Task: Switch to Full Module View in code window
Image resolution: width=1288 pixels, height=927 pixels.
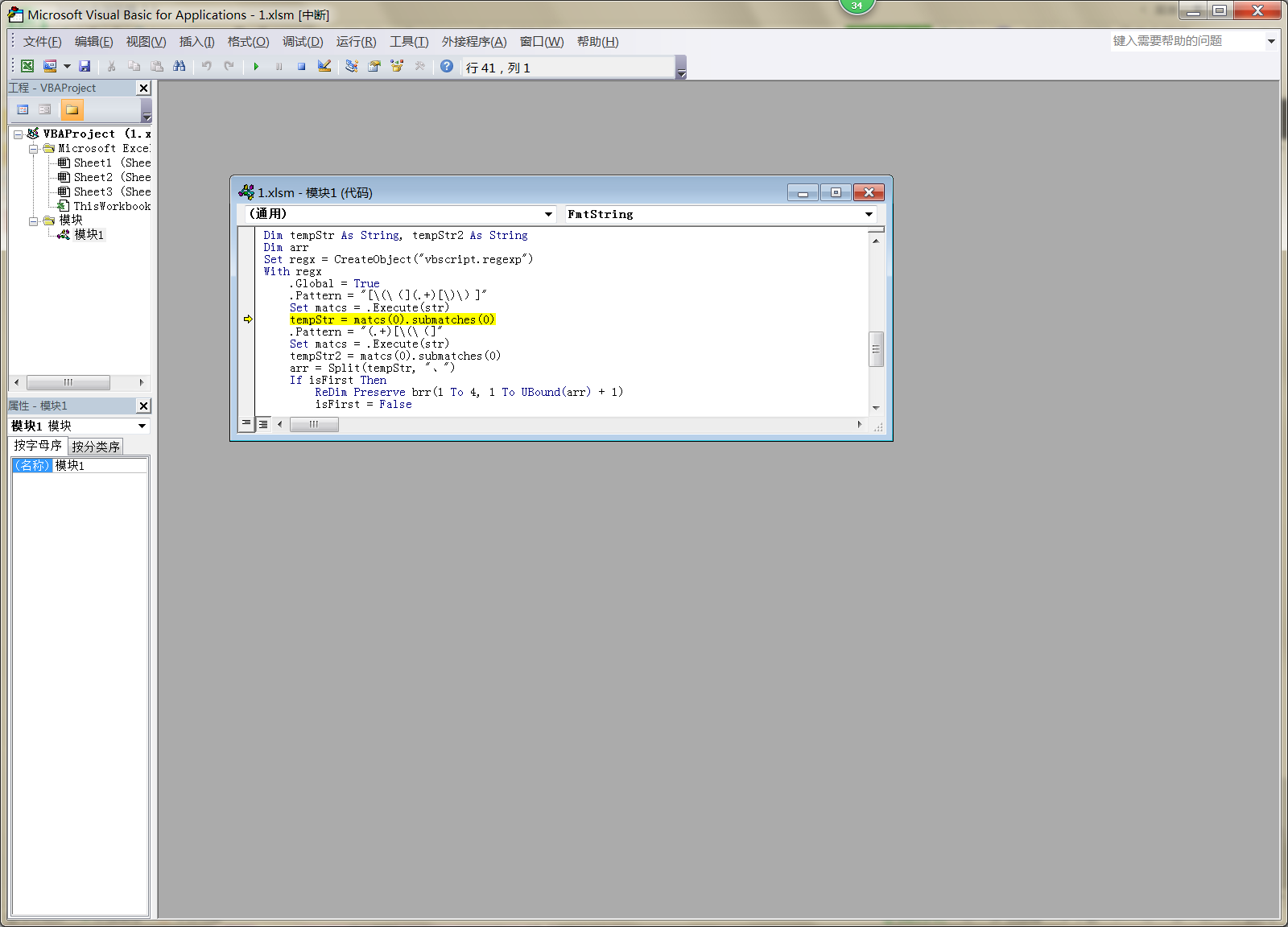Action: click(263, 424)
